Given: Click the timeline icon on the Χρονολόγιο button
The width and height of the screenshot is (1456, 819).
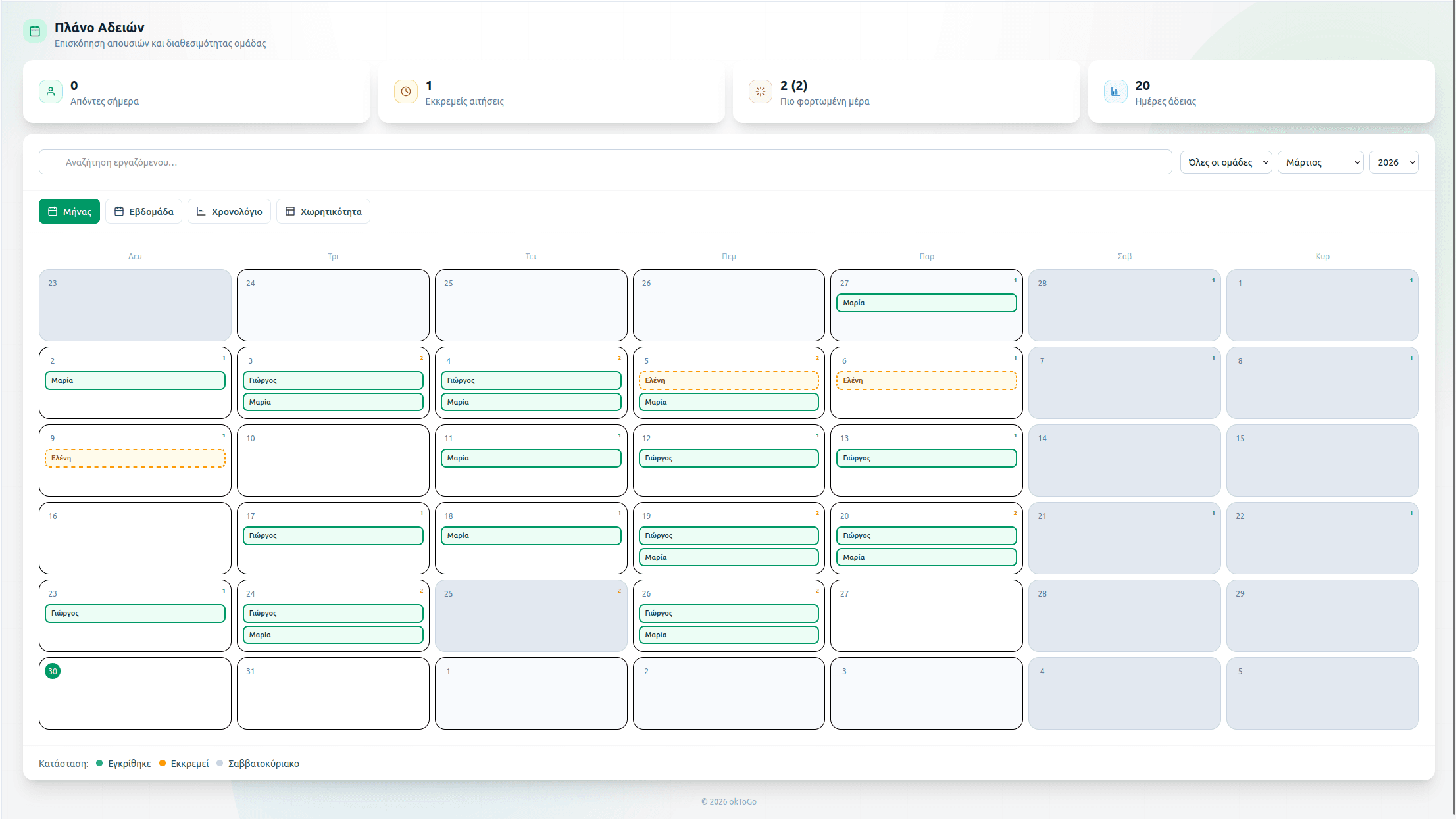Looking at the screenshot, I should coord(201,211).
